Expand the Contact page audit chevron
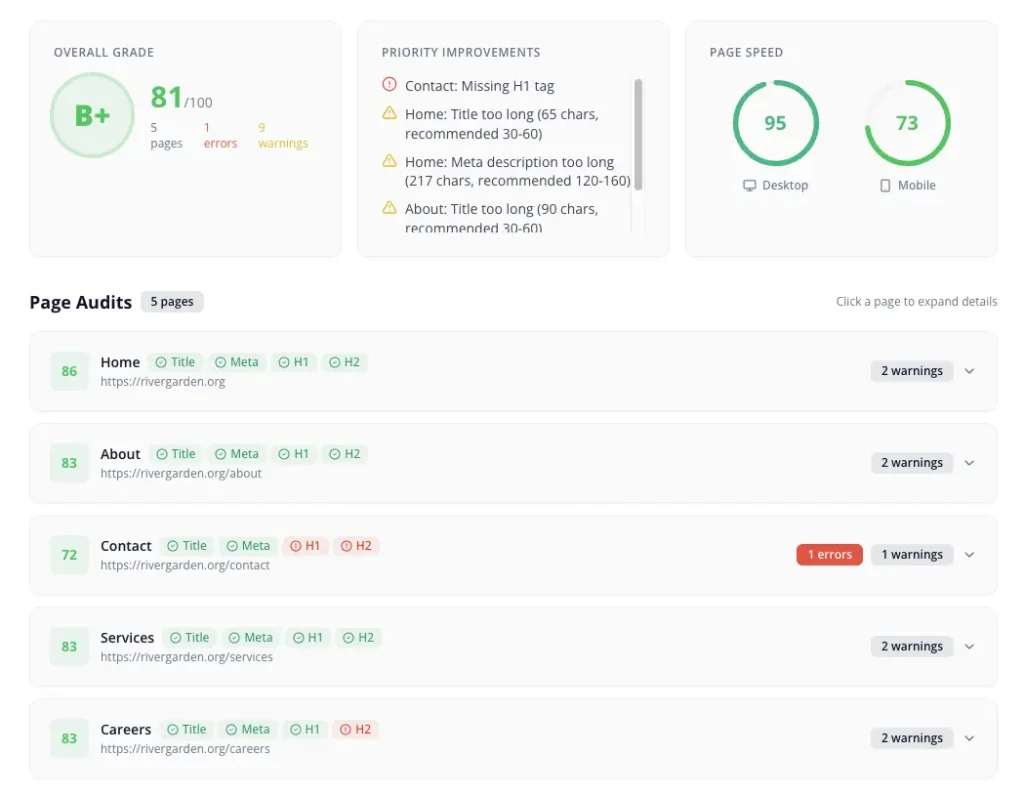 coord(969,554)
